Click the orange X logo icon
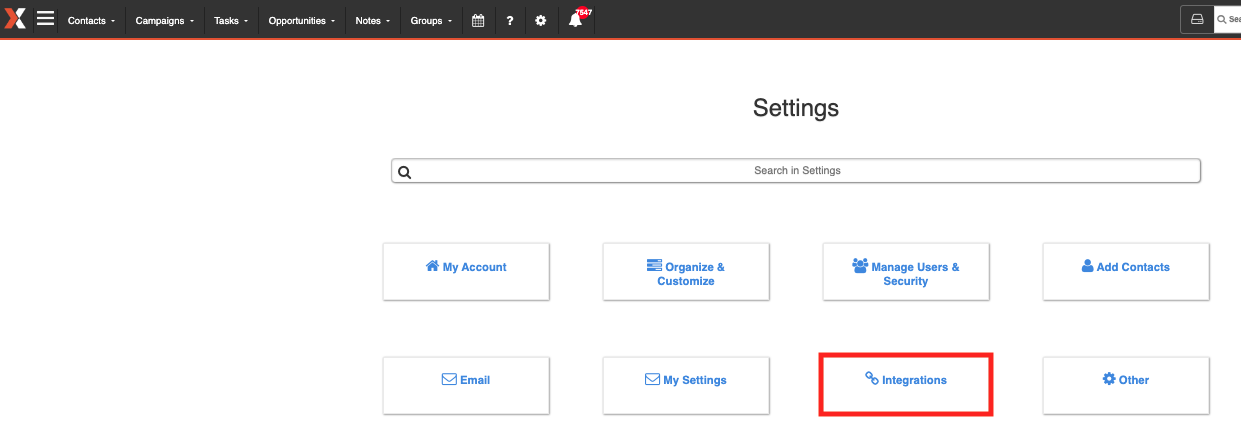Image resolution: width=1241 pixels, height=443 pixels. coord(15,19)
